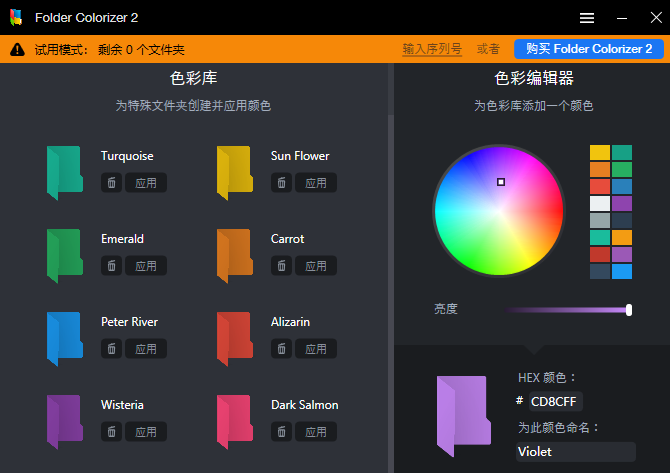Delete the Peter River color entry
The image size is (670, 473).
111,349
